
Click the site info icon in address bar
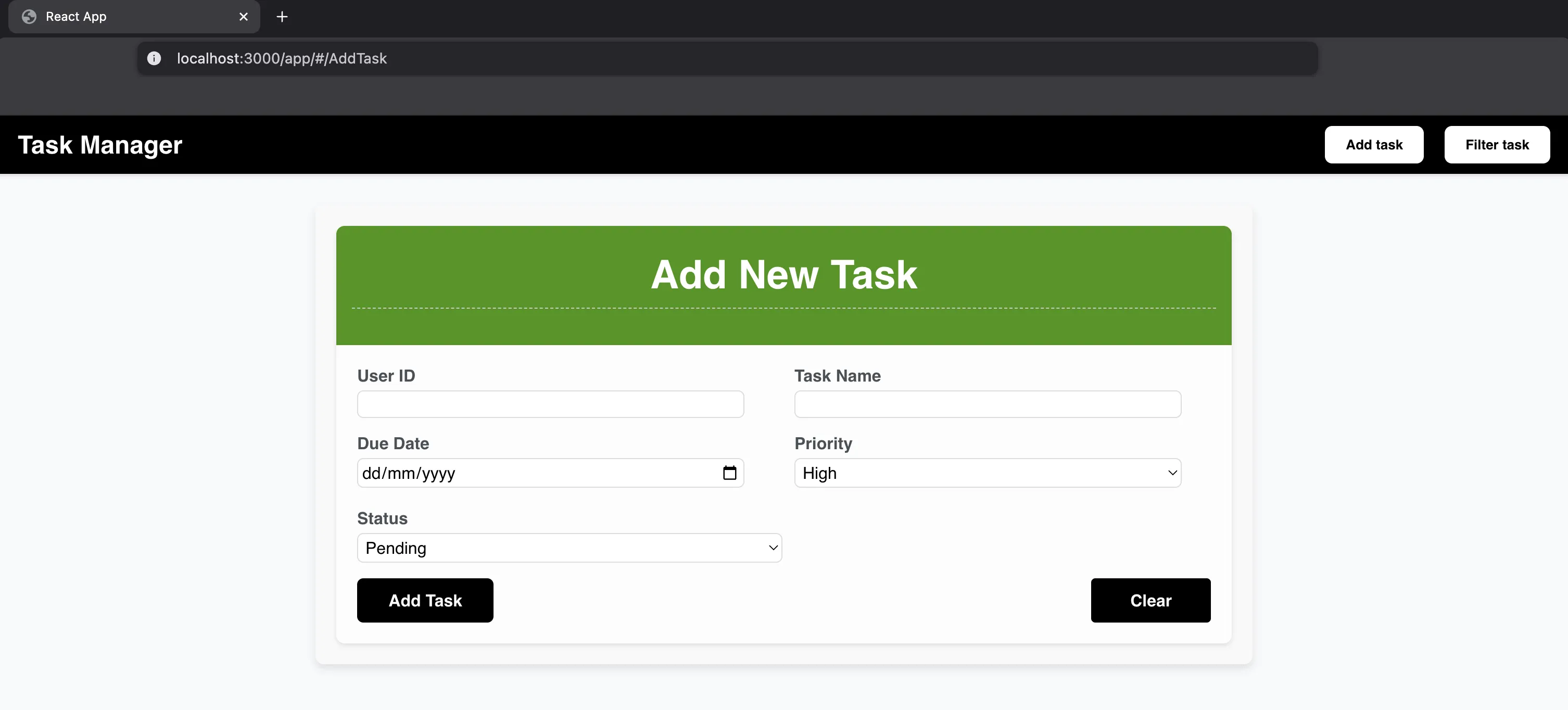(x=154, y=58)
